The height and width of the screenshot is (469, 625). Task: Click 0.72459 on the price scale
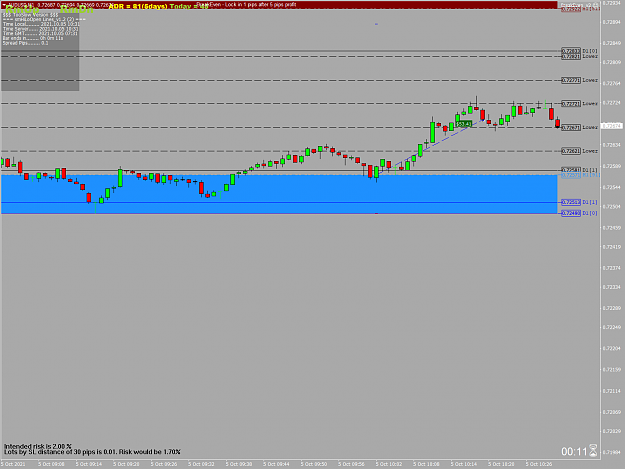point(612,228)
